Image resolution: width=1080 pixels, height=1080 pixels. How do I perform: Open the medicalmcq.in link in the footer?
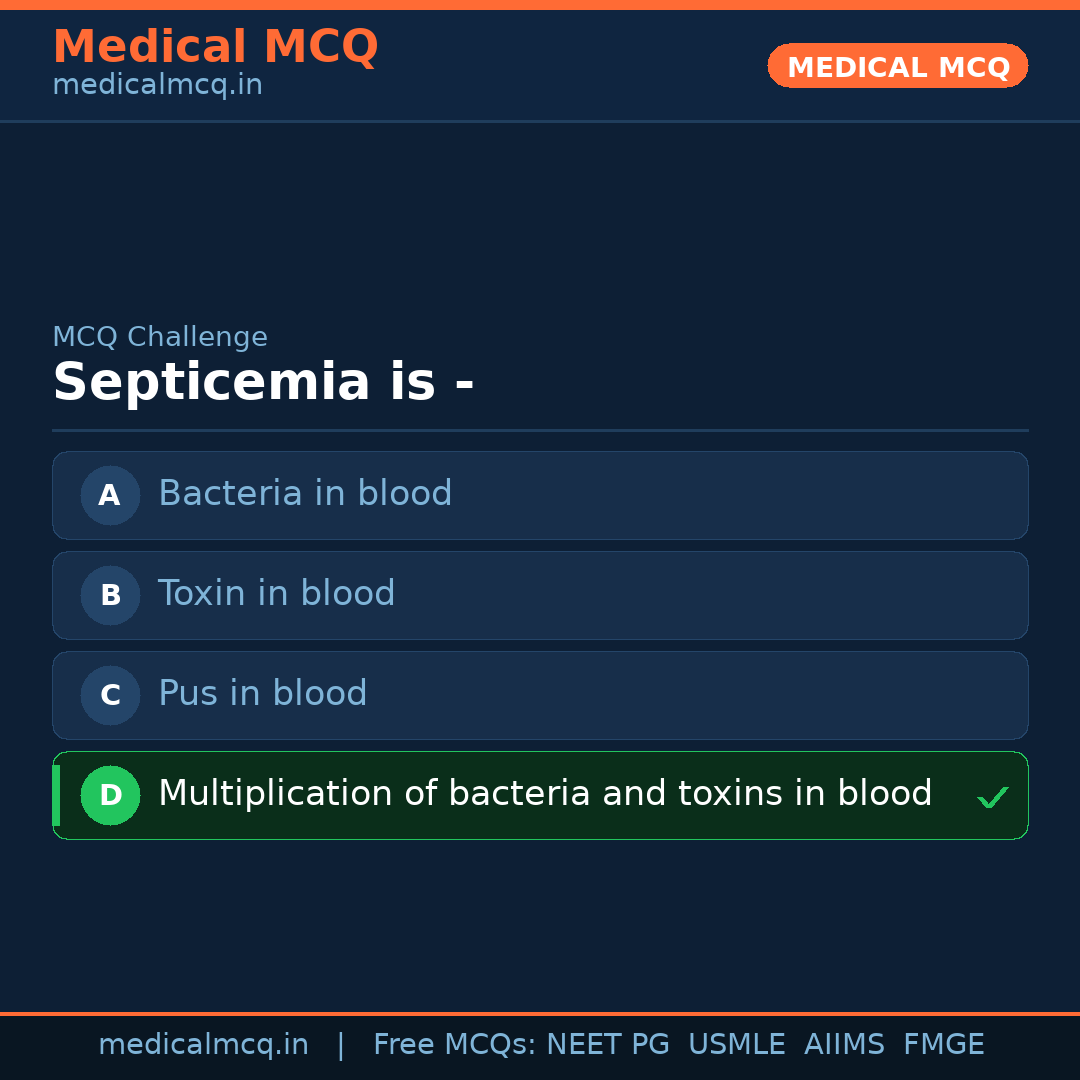coord(203,1045)
